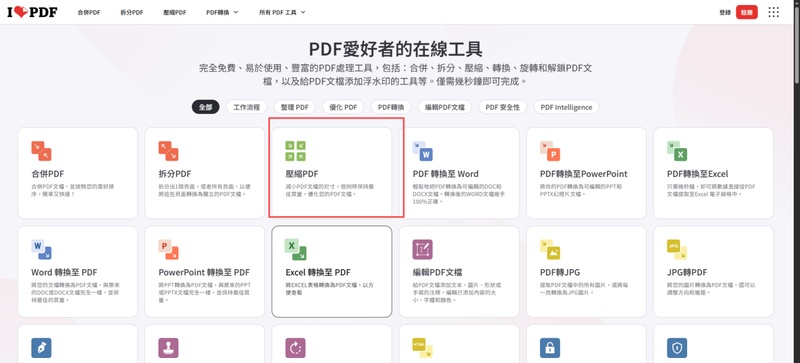Click the "PDF轉換至Excel" card title
Image resolution: width=800 pixels, height=363 pixels.
(x=697, y=174)
